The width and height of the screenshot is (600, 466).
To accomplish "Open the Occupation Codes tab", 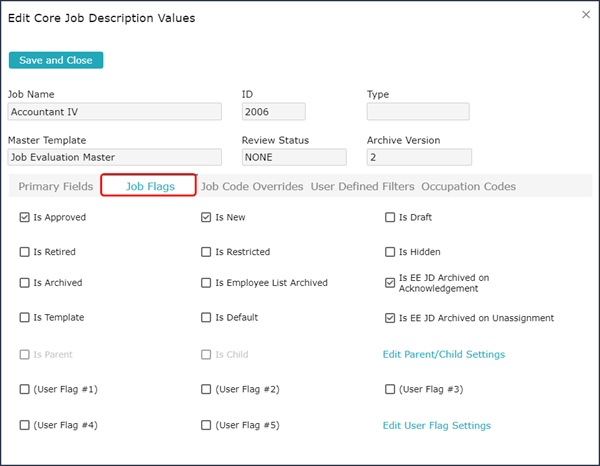I will 468,186.
